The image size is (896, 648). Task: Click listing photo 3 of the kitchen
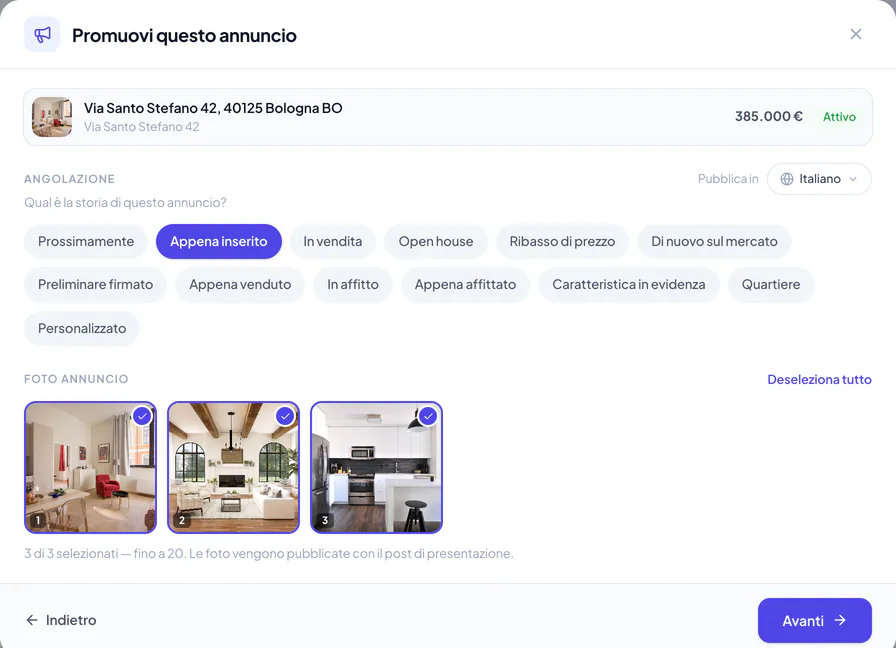(x=376, y=467)
